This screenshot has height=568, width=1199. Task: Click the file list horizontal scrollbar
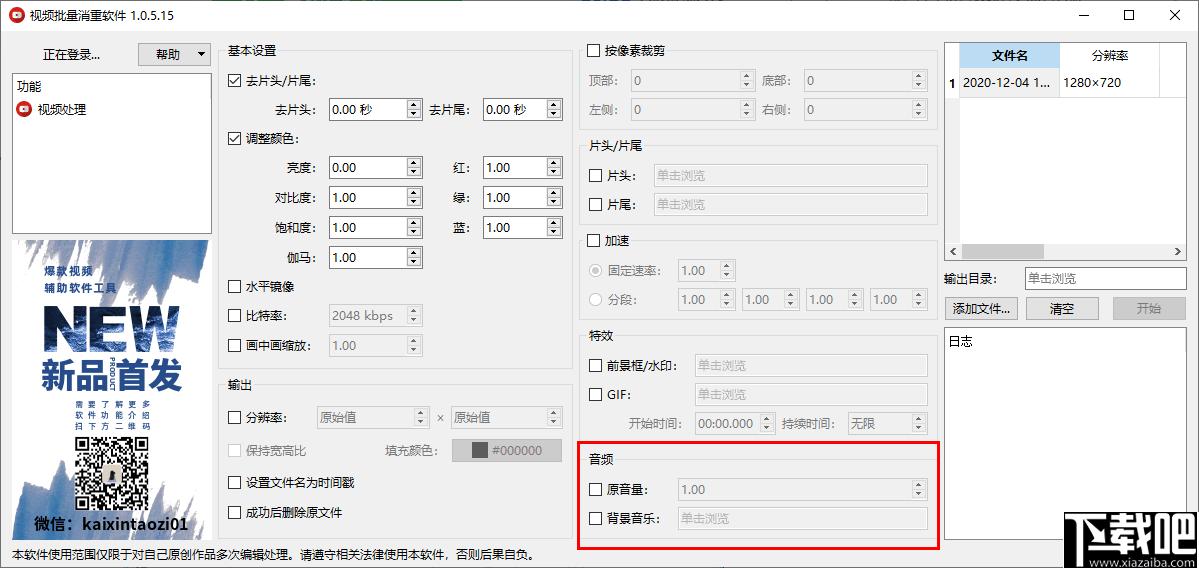click(x=1002, y=252)
